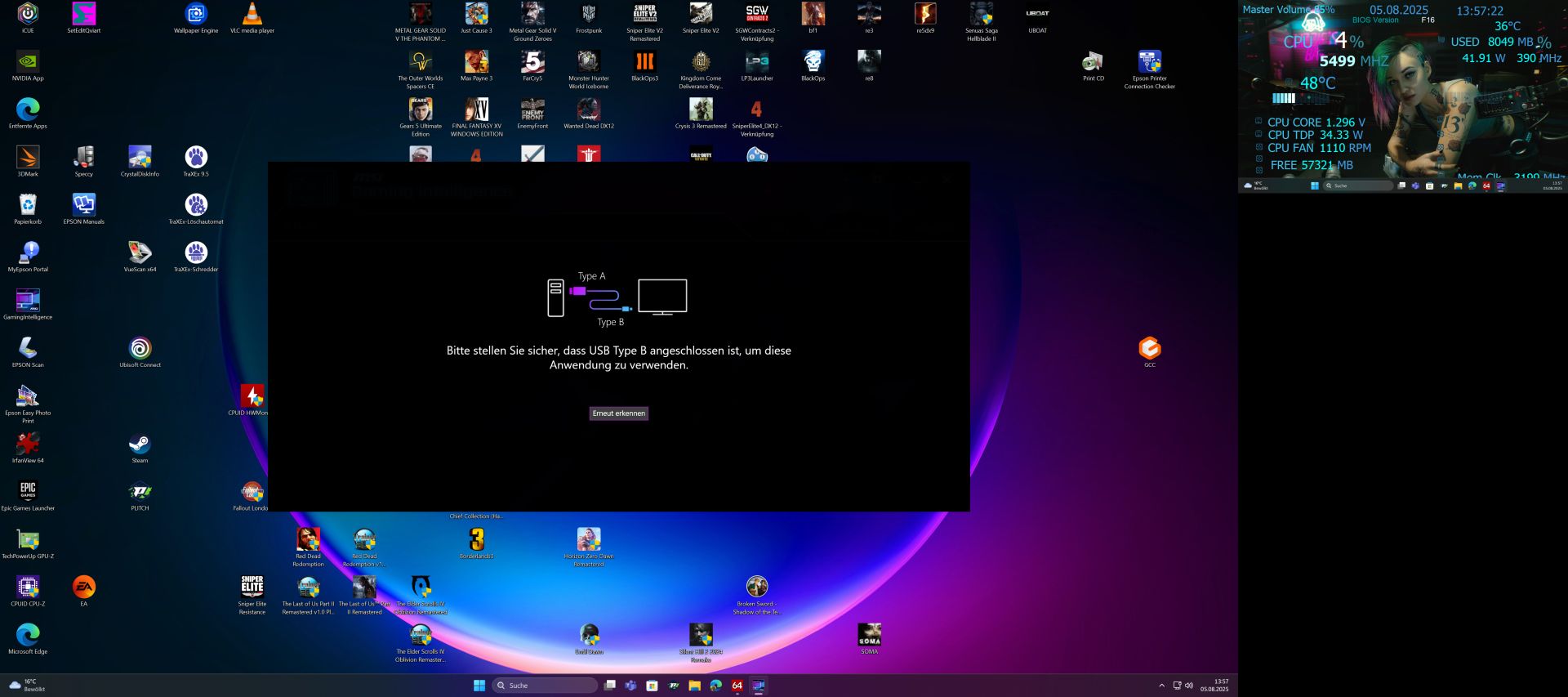This screenshot has width=1568, height=697.
Task: Open Epson Printer Connection Checker shortcut
Action: click(1150, 70)
